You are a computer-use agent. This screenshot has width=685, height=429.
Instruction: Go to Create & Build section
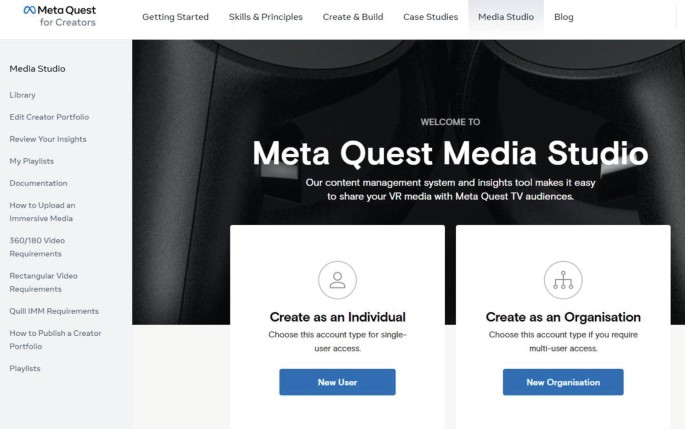[353, 17]
